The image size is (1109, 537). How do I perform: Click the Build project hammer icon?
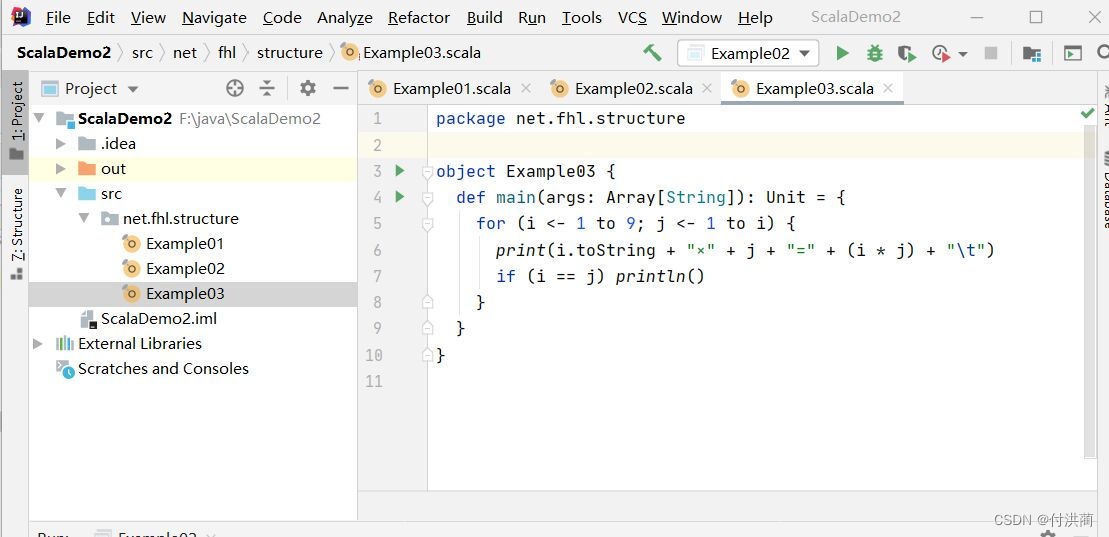pos(652,53)
